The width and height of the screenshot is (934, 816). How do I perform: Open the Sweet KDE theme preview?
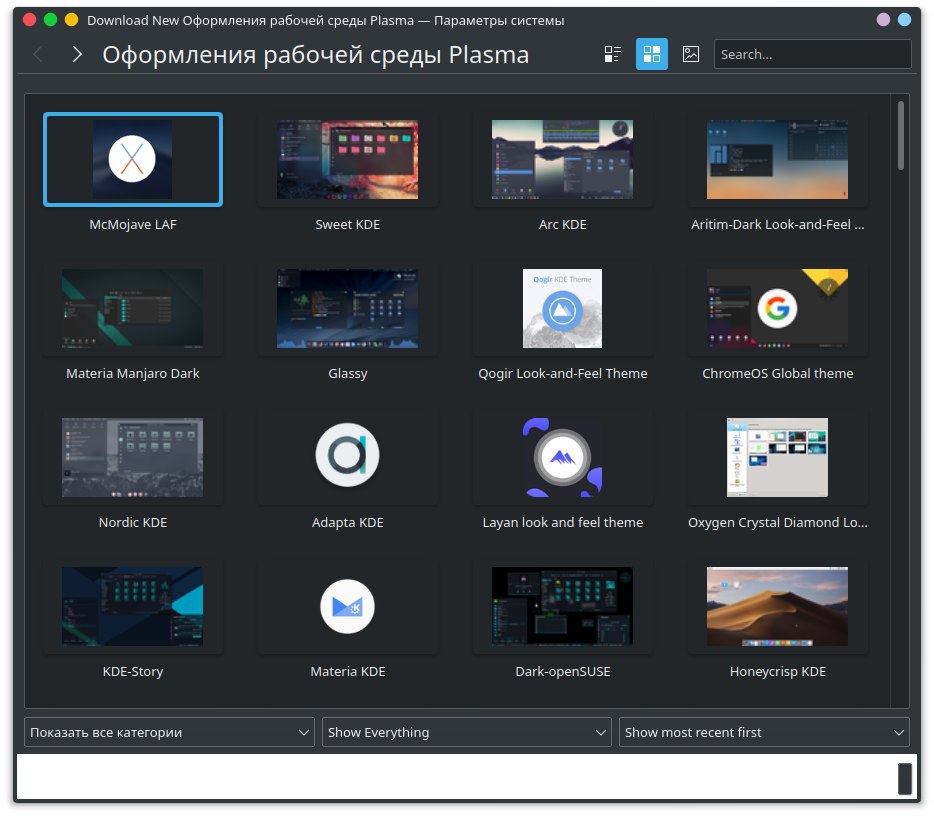pos(347,160)
